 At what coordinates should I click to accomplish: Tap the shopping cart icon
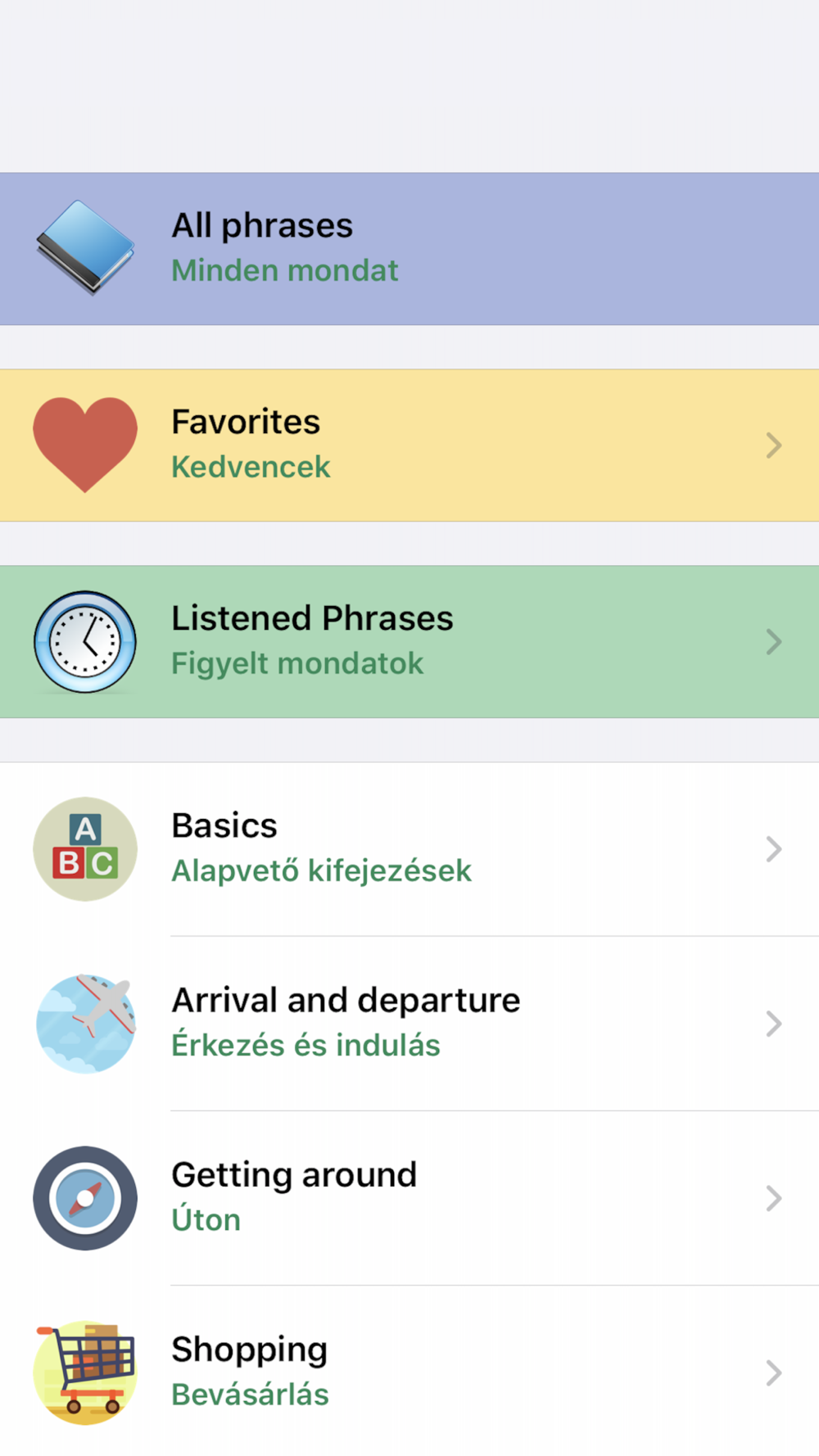point(85,1372)
